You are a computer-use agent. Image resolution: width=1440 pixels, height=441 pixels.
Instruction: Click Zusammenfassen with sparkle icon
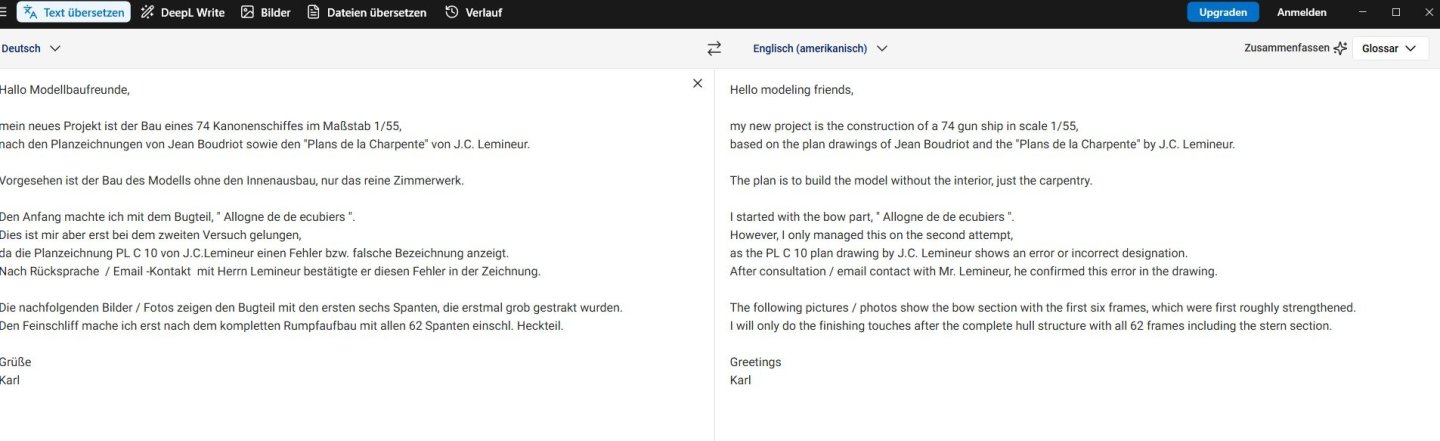[1295, 48]
